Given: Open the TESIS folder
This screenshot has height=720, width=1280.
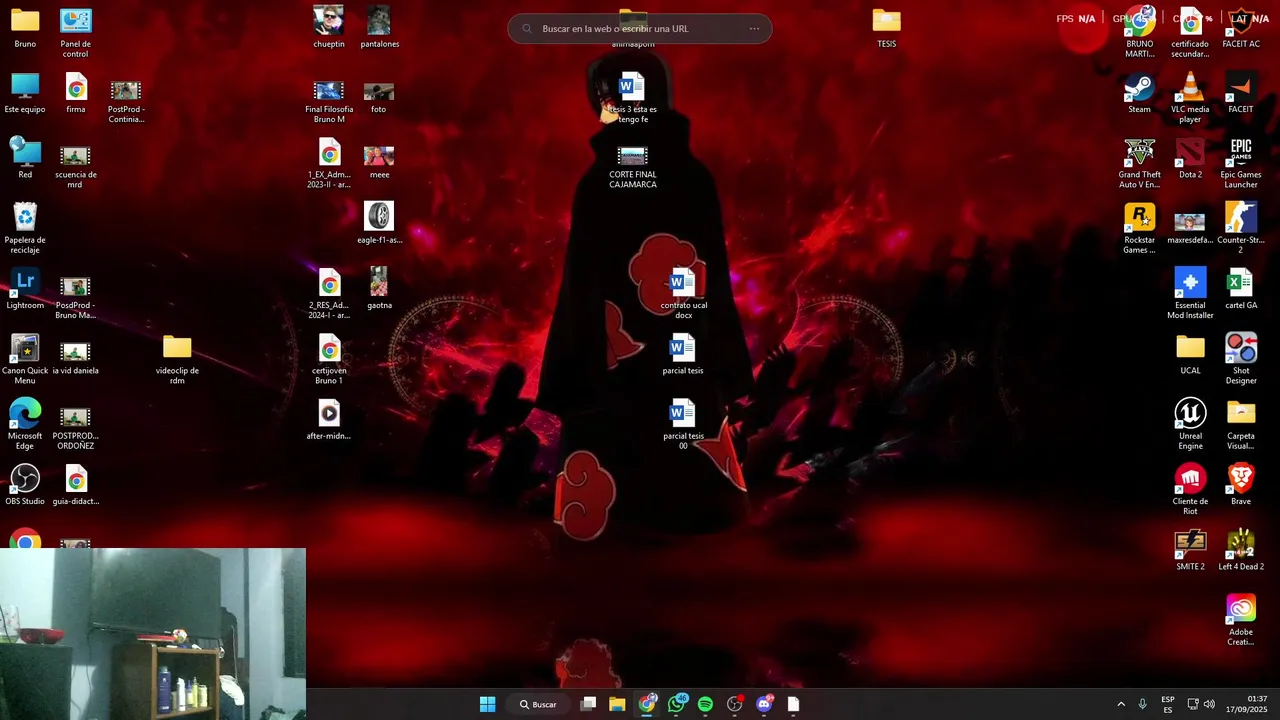Looking at the screenshot, I should 886,28.
